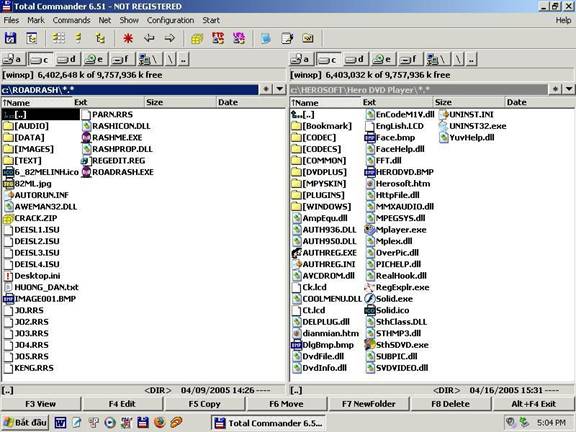
Task: Select drive d in the left panel
Action: pos(67,59)
